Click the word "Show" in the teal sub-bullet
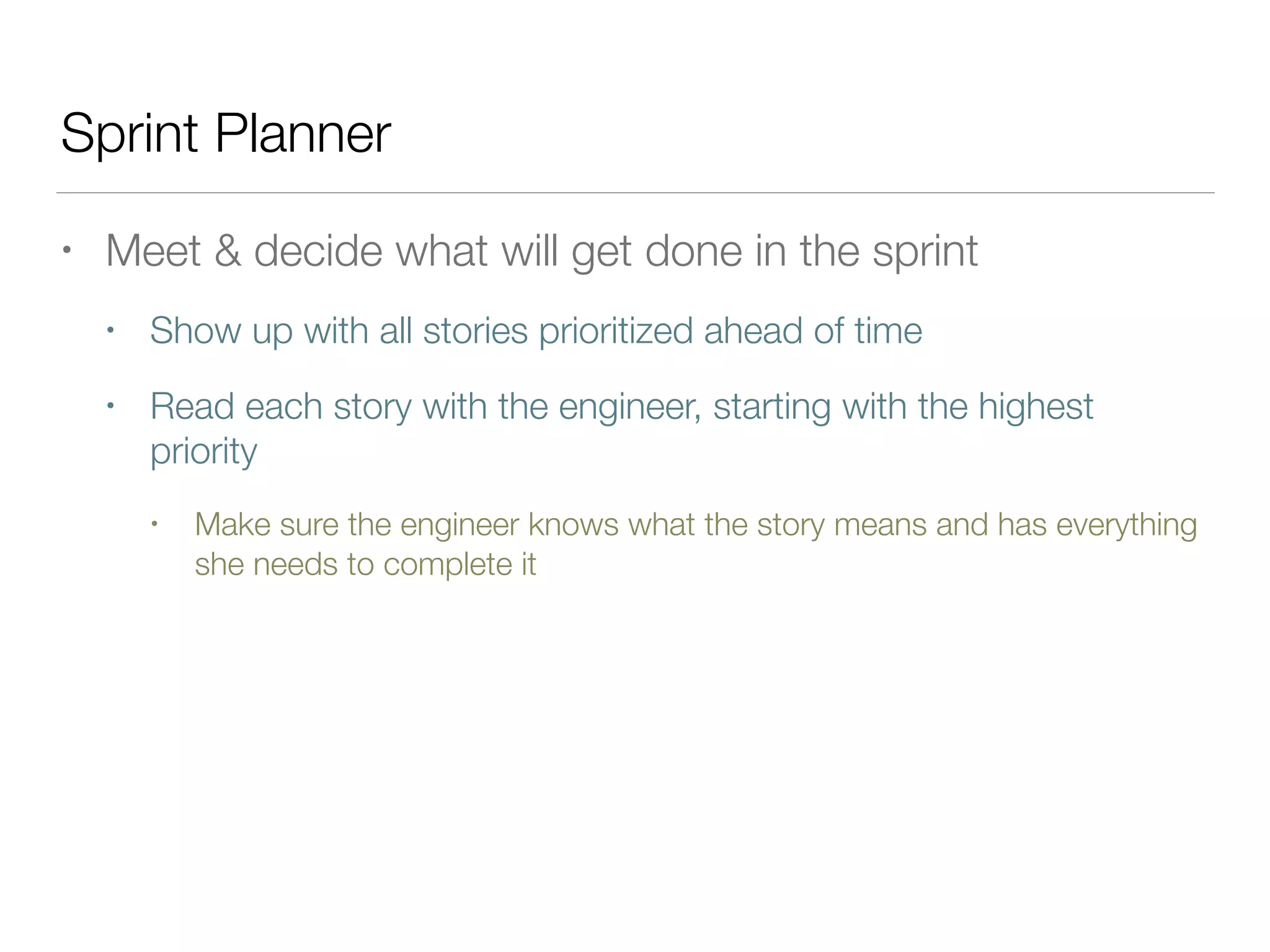This screenshot has height=952, width=1270. click(x=195, y=330)
